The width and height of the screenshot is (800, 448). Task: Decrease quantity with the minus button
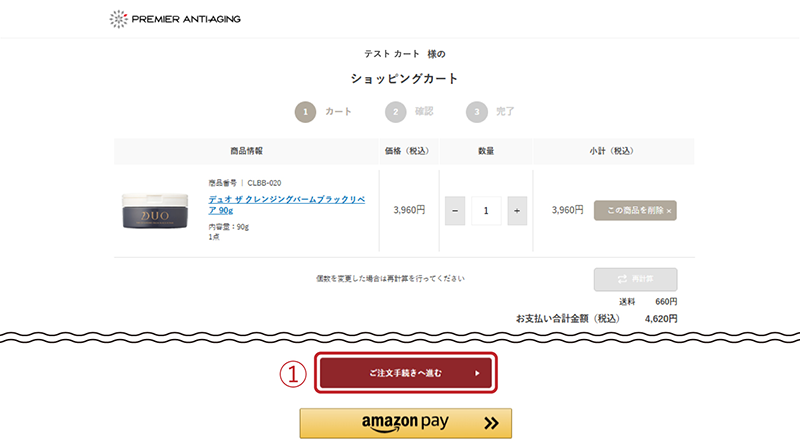[x=455, y=211]
